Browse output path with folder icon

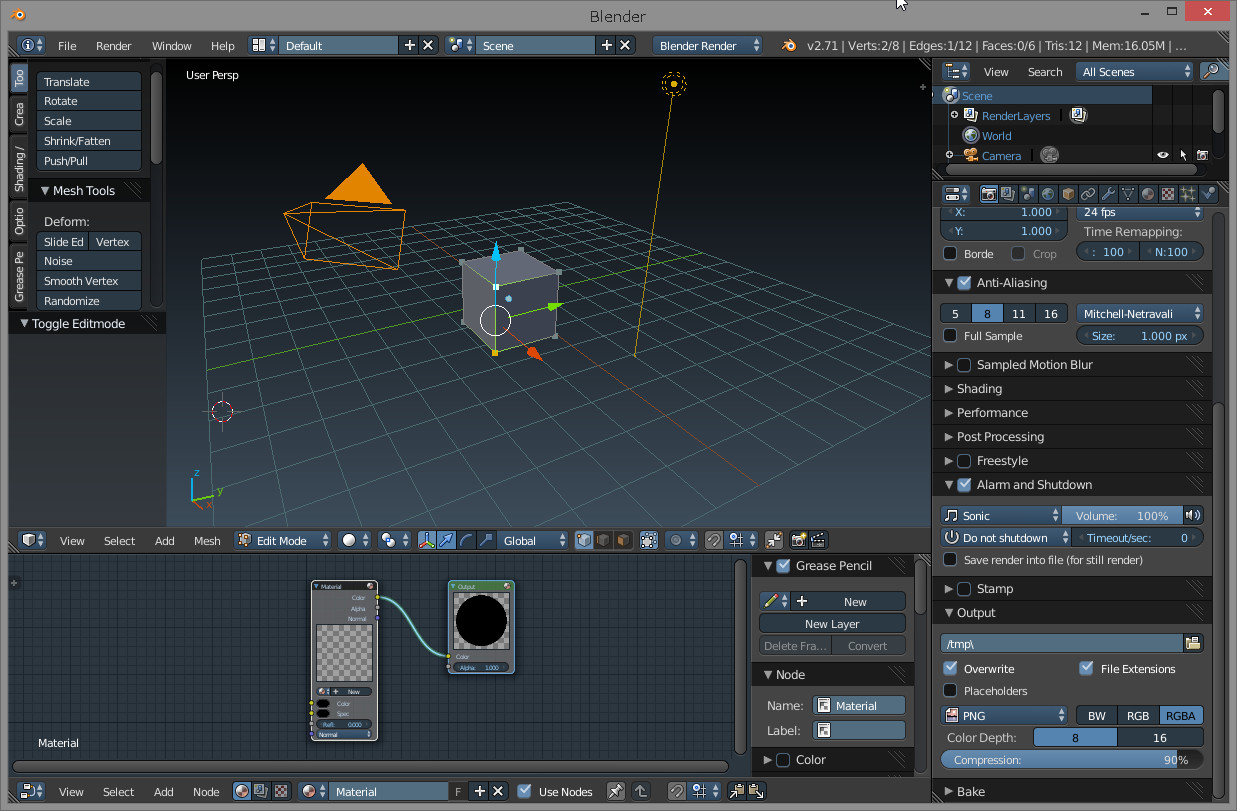1193,643
